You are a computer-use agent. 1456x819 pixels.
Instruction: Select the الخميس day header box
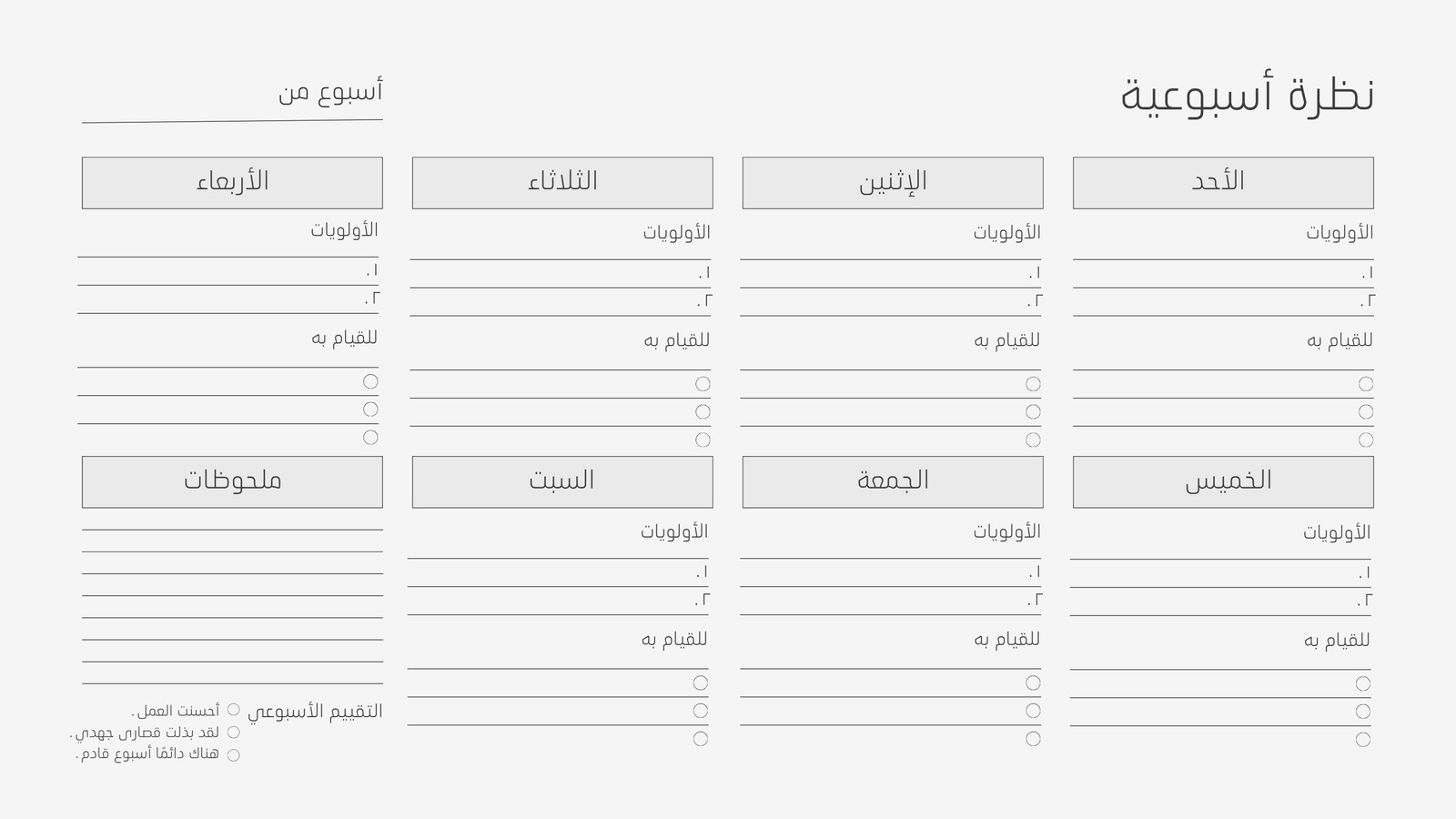click(x=1223, y=482)
